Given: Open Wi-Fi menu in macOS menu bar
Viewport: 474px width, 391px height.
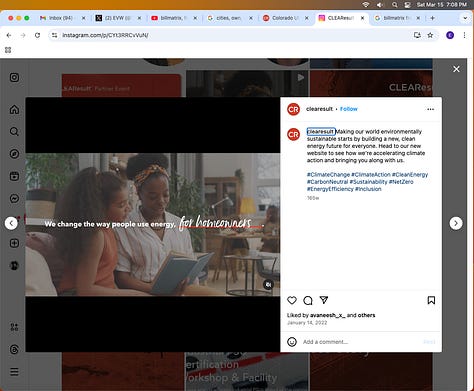Looking at the screenshot, I should (366, 5).
